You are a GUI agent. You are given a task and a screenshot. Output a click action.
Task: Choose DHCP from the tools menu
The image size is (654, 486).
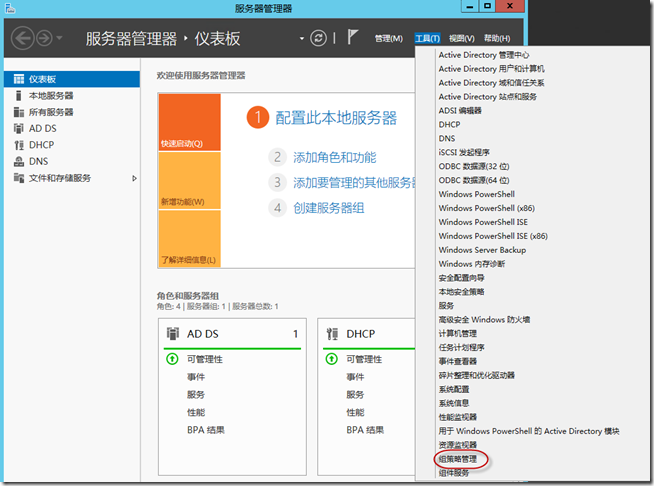coord(449,125)
